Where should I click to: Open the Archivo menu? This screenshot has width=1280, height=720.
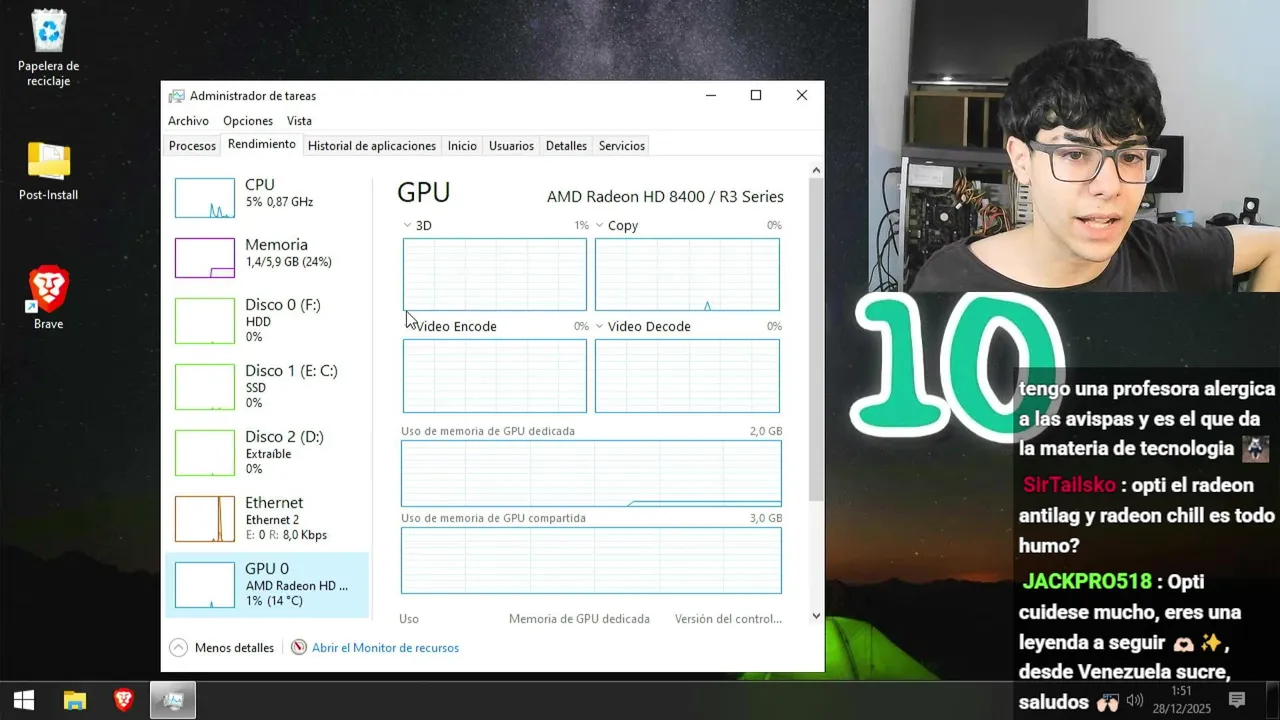click(x=188, y=121)
